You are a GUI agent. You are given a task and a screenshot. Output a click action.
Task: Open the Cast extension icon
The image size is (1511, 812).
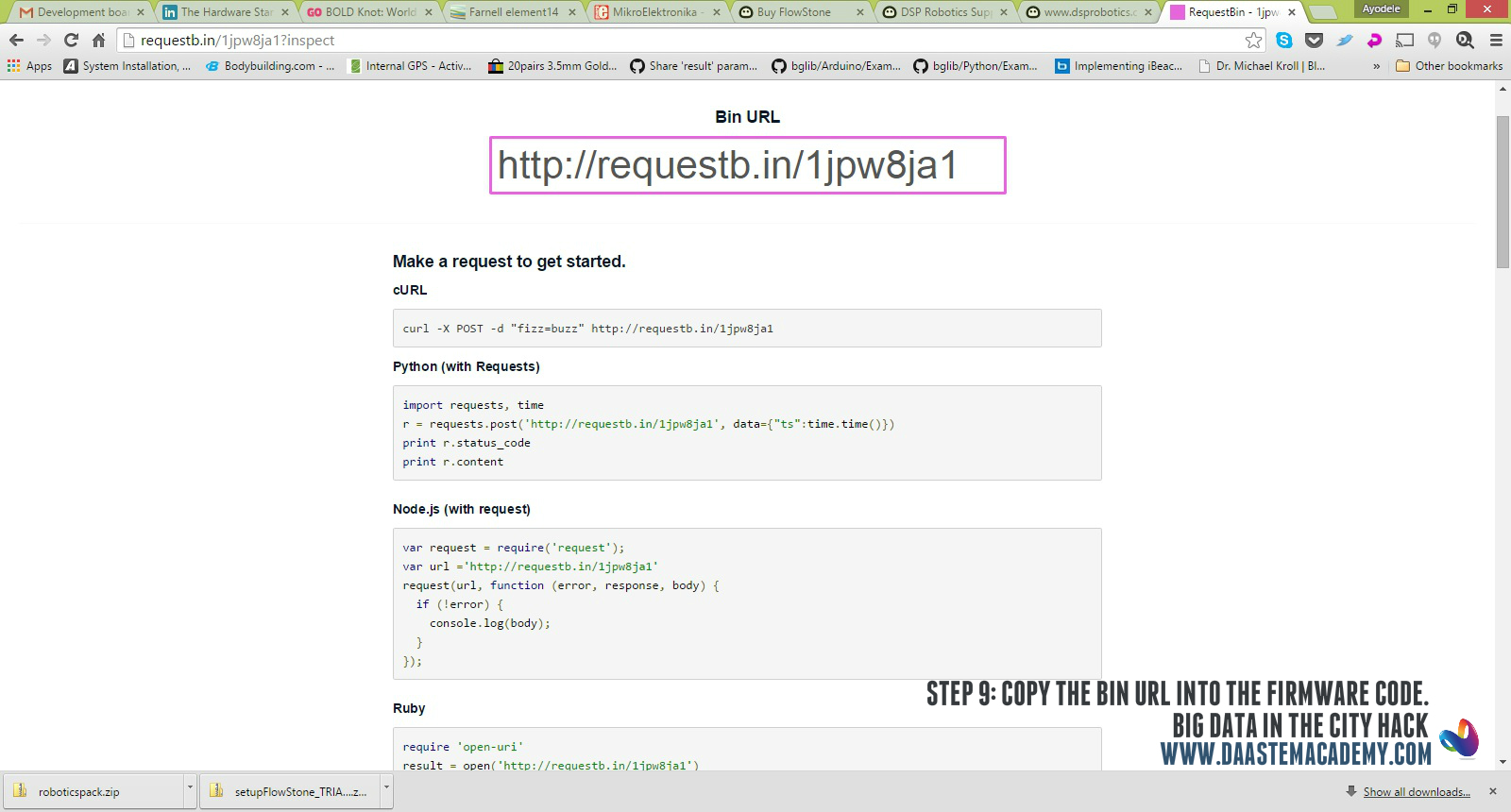(1404, 41)
